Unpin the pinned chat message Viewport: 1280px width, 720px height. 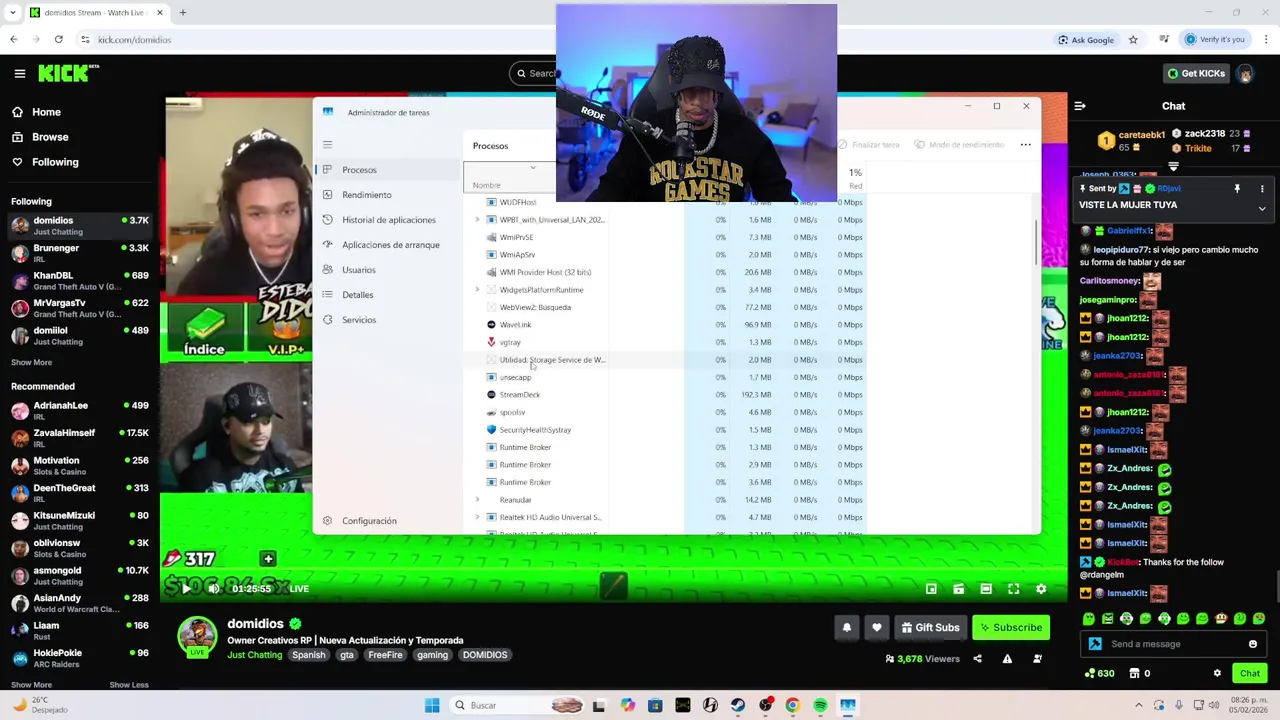pyautogui.click(x=1237, y=189)
